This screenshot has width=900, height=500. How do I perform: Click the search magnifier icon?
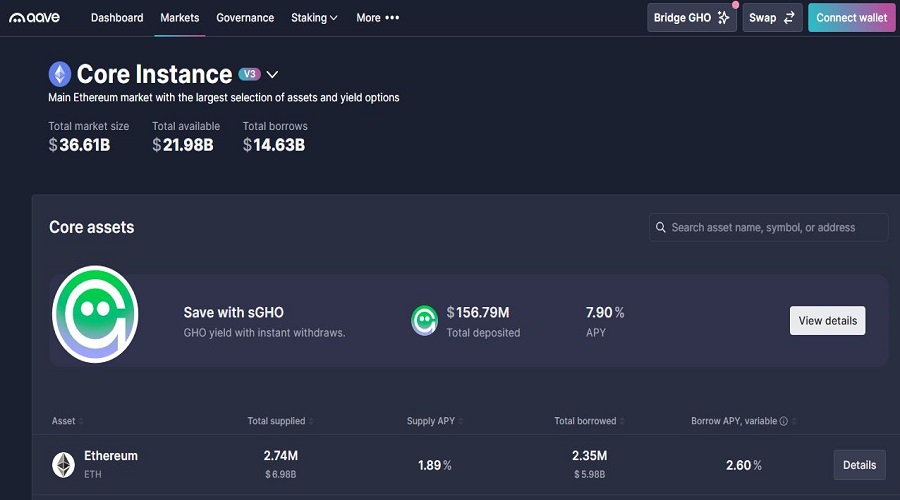click(661, 227)
